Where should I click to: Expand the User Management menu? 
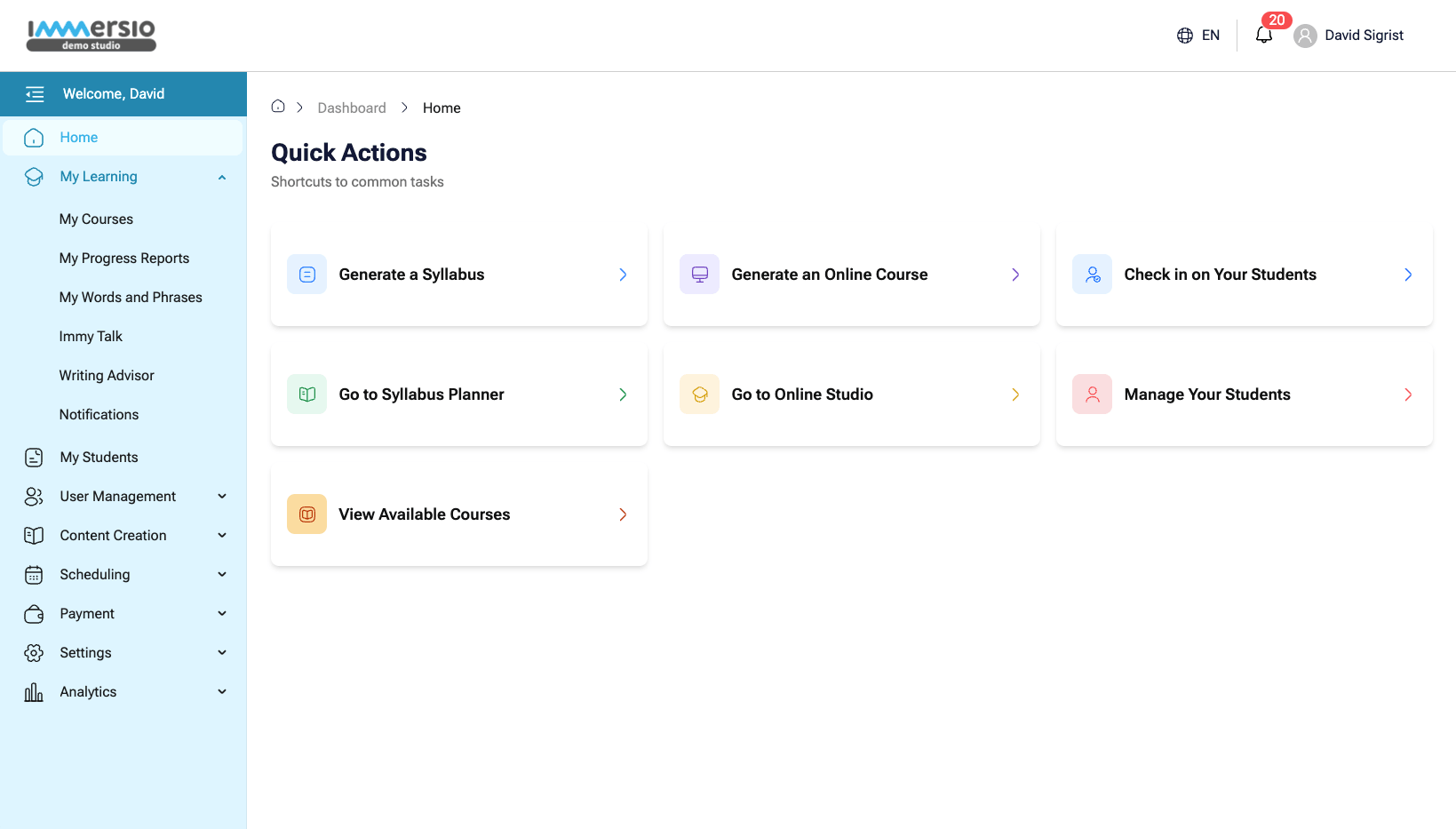click(222, 497)
